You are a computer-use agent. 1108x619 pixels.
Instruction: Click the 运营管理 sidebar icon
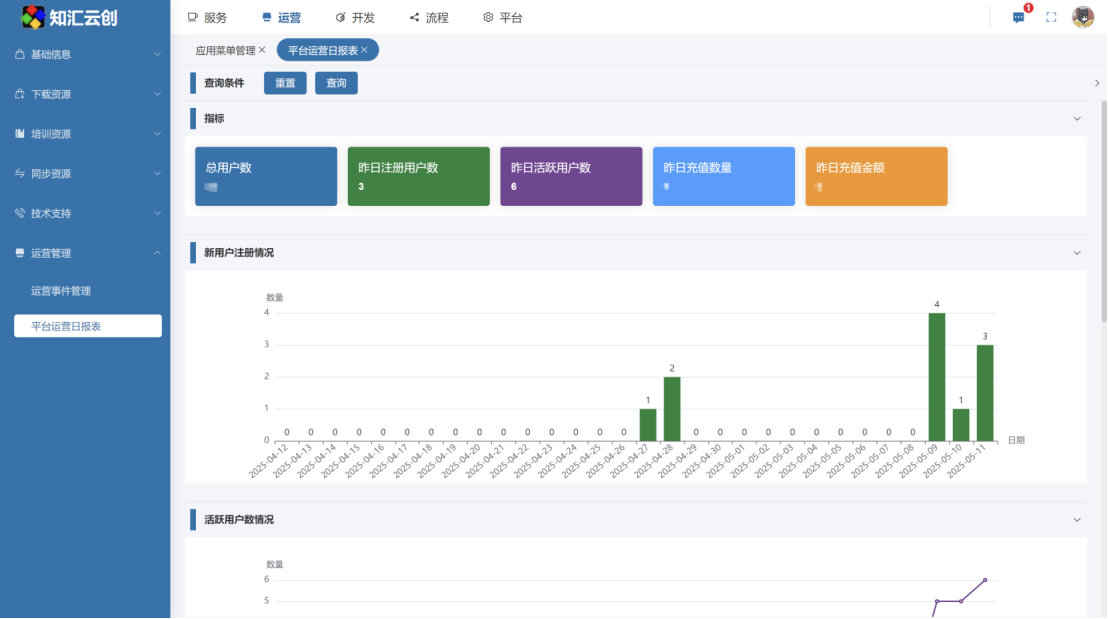20,253
